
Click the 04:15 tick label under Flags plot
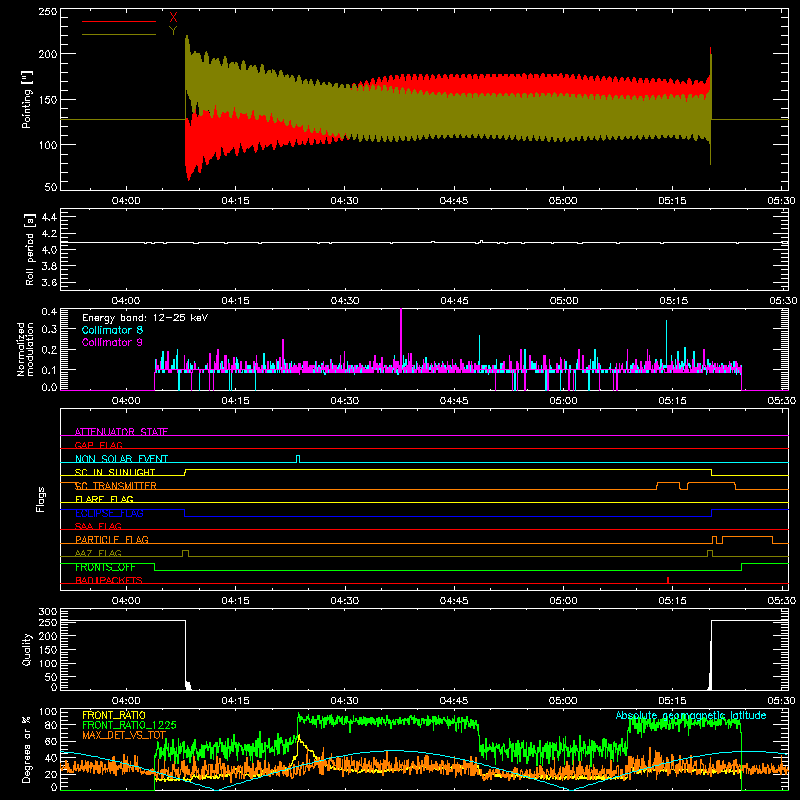tap(235, 601)
